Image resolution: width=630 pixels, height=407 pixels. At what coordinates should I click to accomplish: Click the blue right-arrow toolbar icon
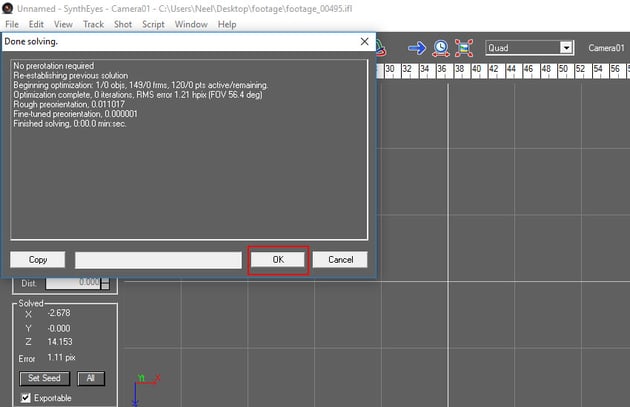point(417,48)
